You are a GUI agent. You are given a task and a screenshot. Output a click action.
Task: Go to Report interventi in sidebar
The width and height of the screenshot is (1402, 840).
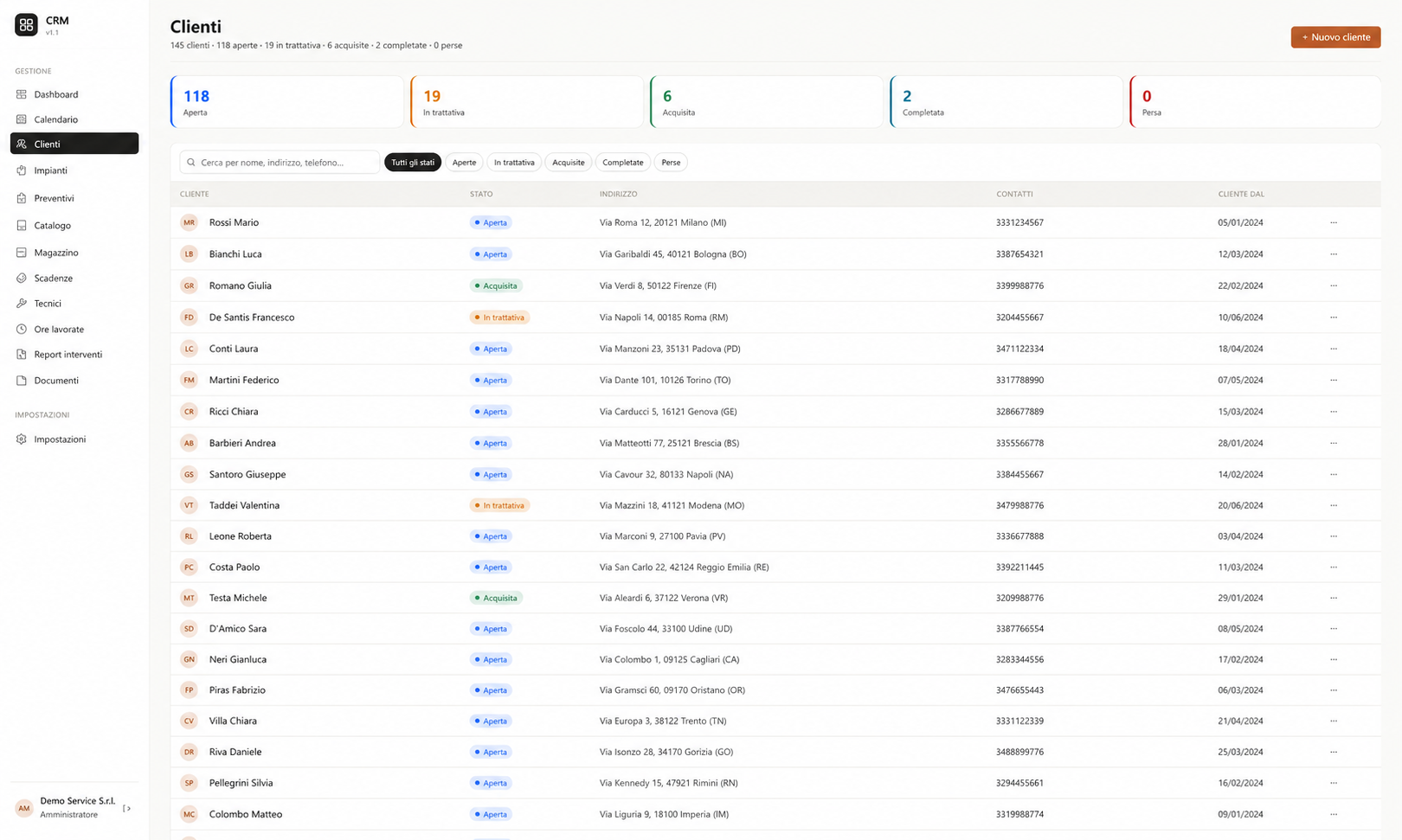(74, 355)
